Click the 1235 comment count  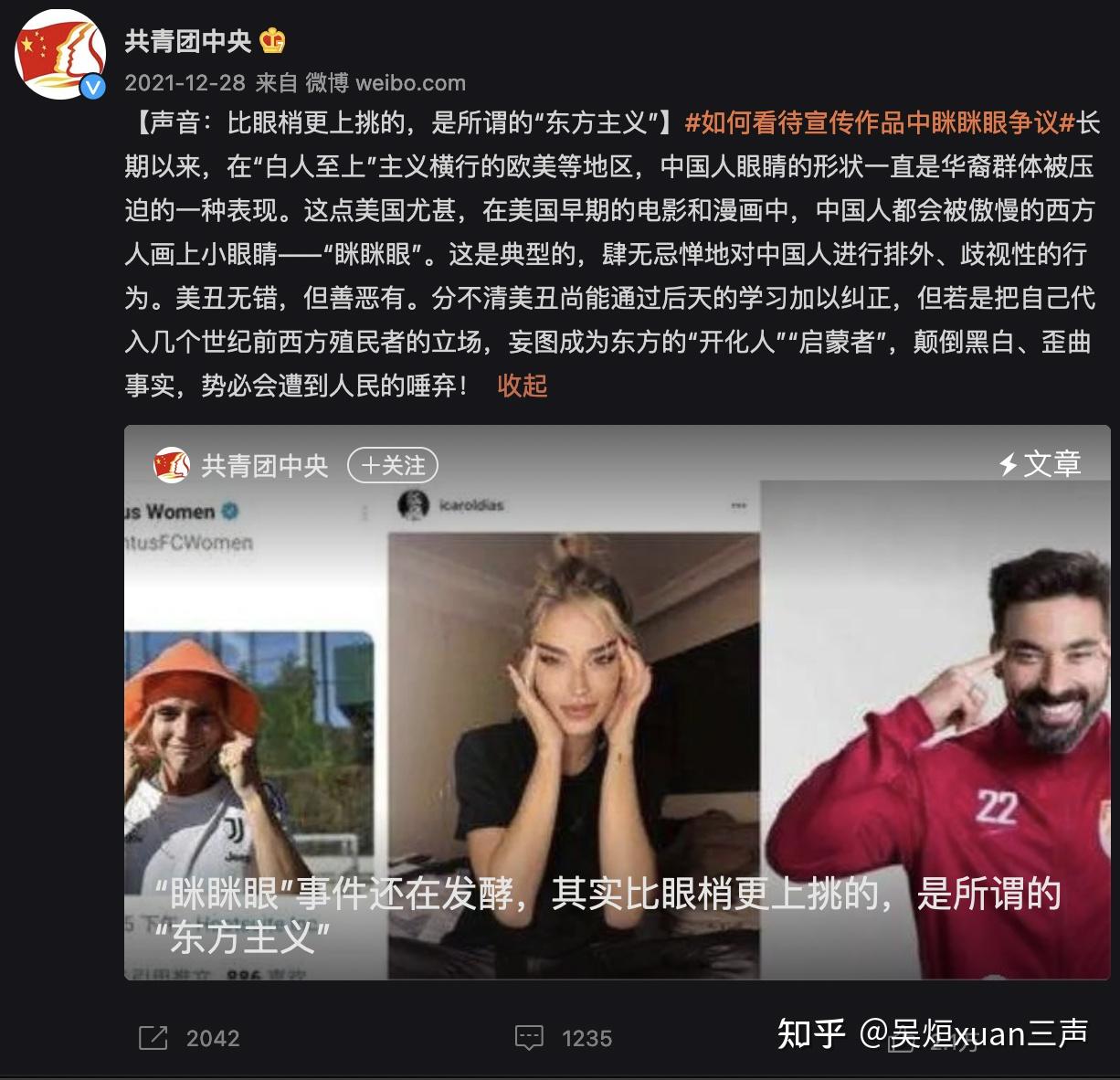586,1038
